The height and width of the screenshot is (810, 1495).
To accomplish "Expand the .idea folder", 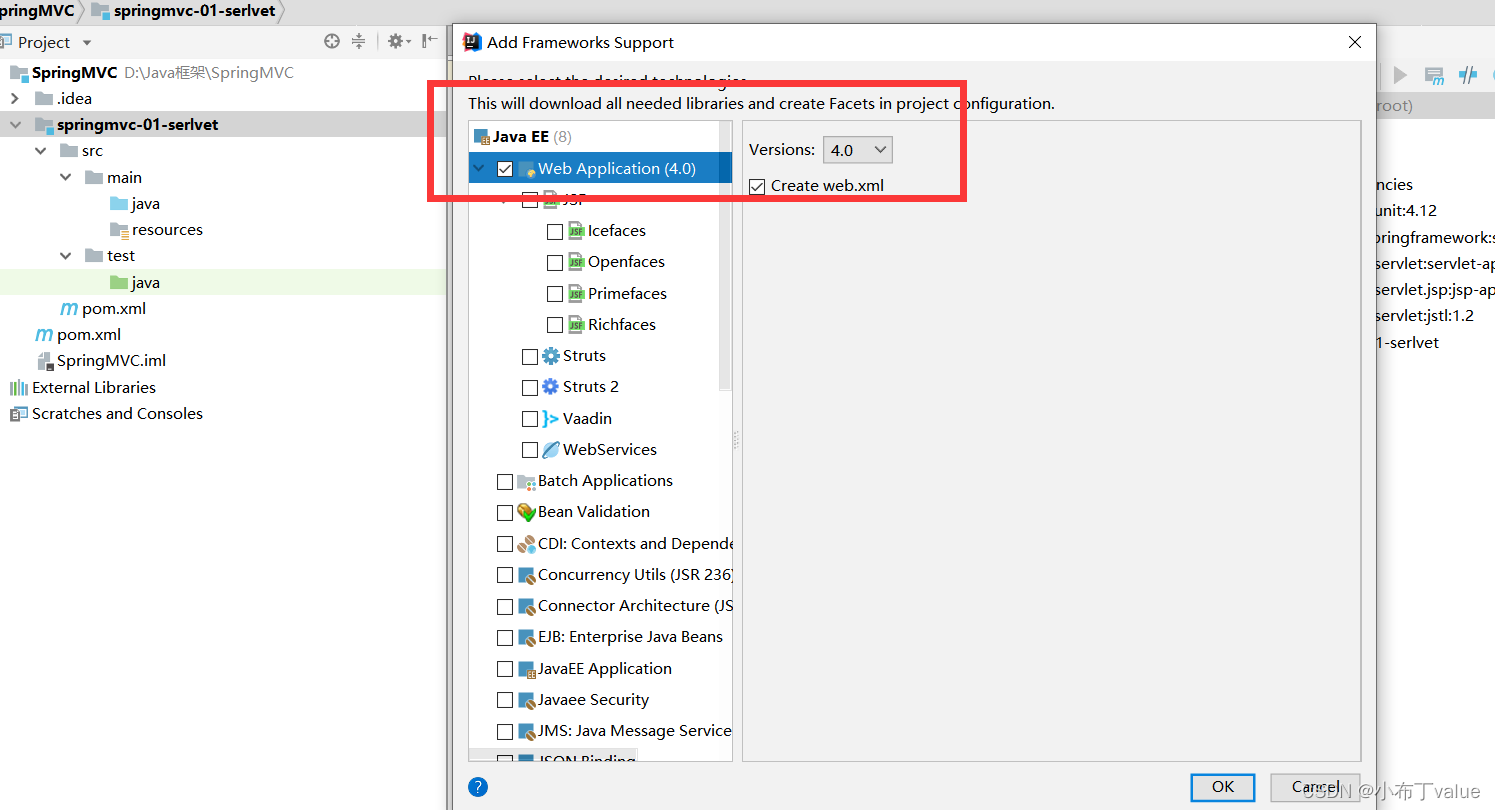I will [15, 98].
